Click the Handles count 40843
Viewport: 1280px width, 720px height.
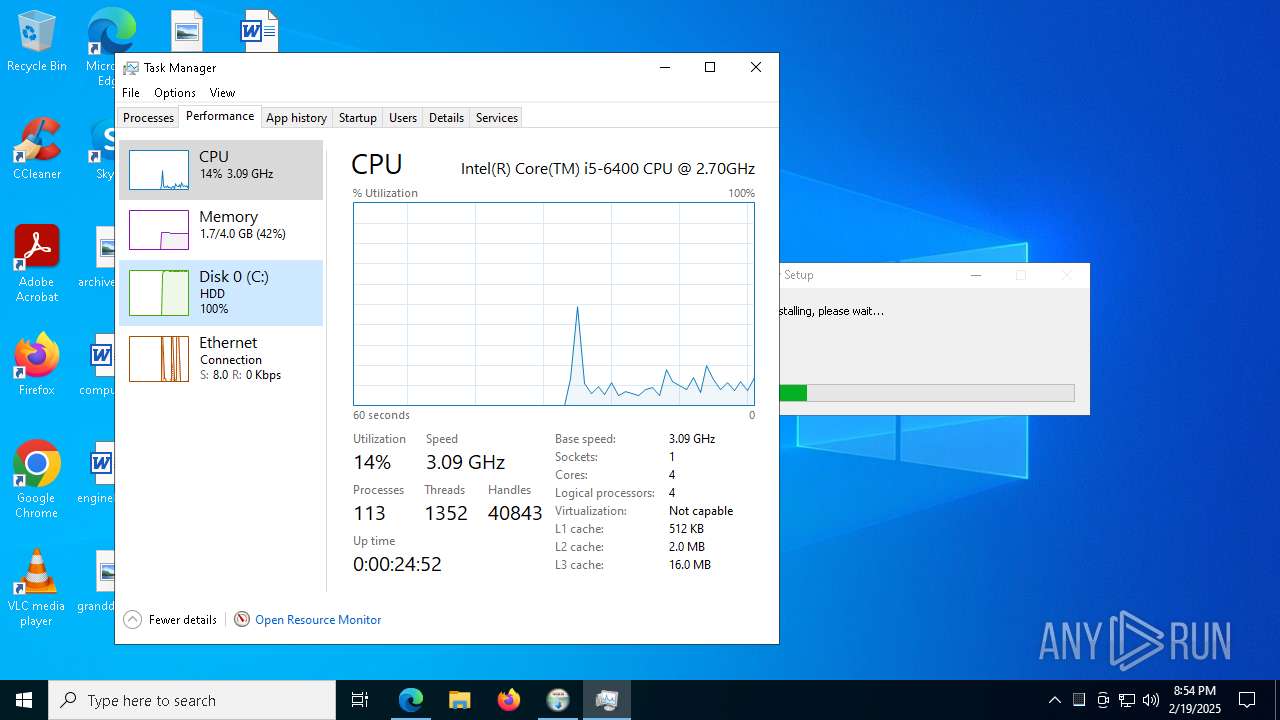pos(515,513)
